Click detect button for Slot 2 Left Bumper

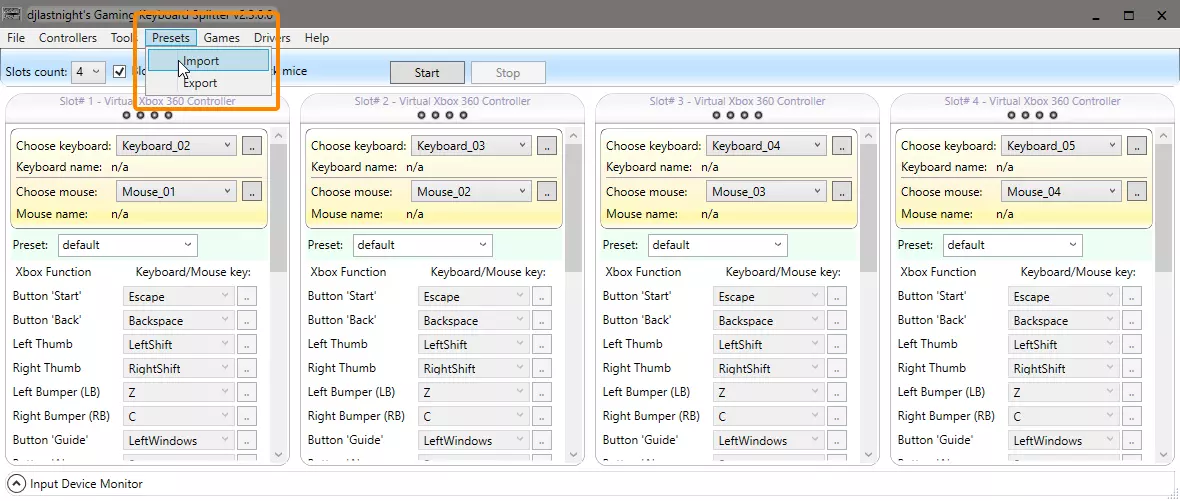[542, 393]
